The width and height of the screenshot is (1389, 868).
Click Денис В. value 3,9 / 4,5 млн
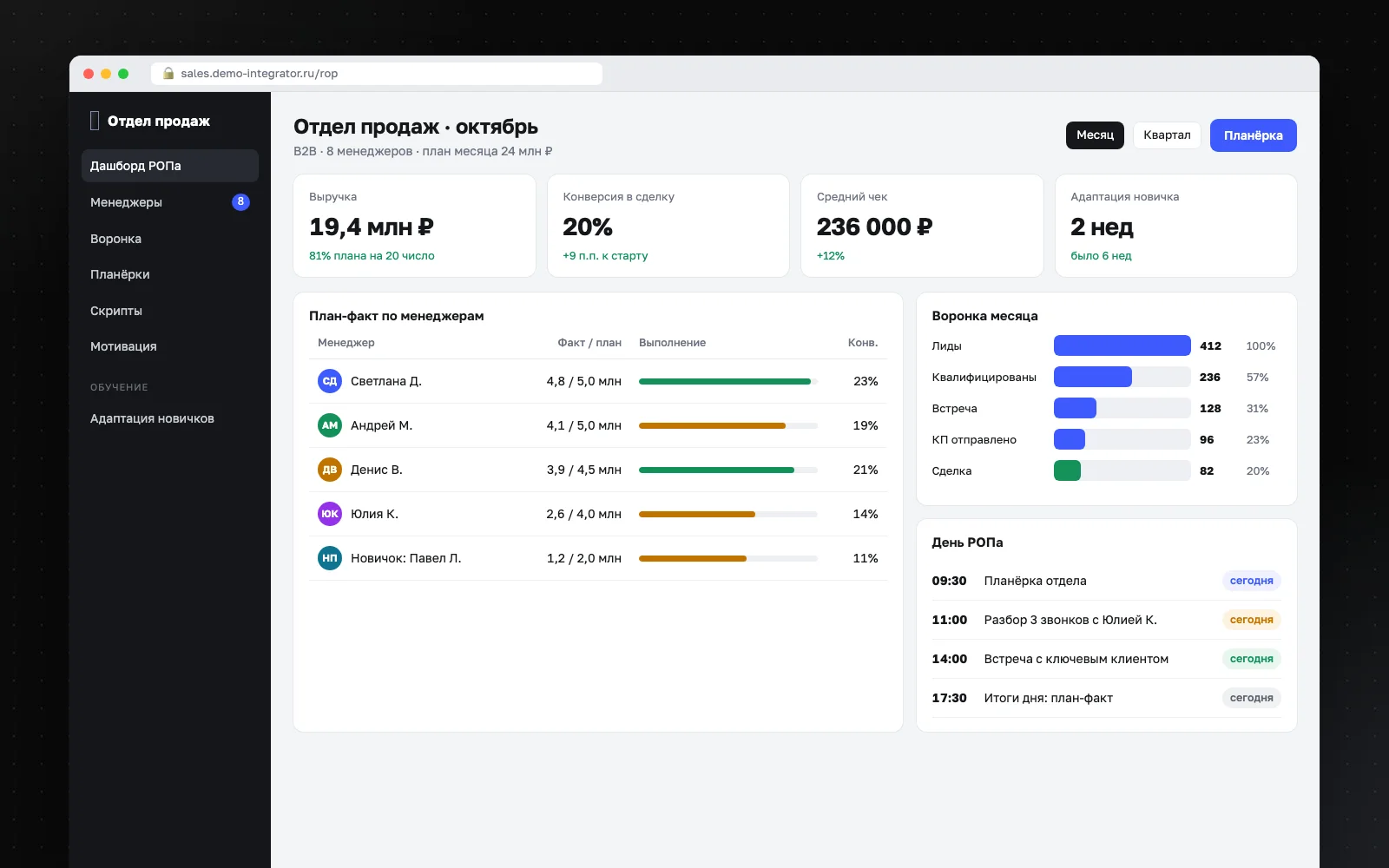tap(583, 470)
